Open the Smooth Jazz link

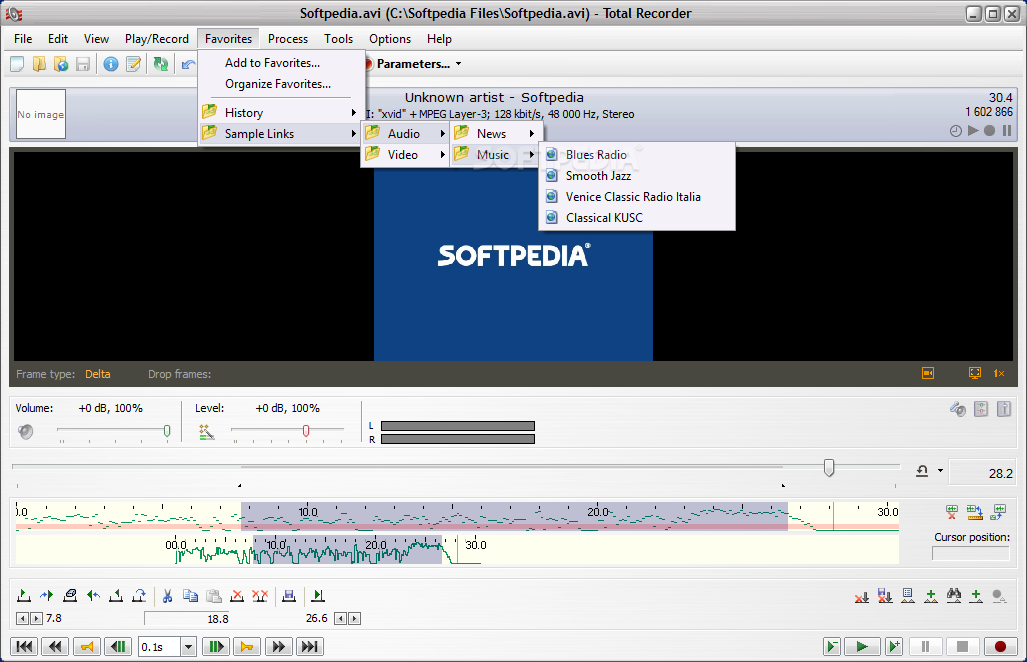coord(637,175)
